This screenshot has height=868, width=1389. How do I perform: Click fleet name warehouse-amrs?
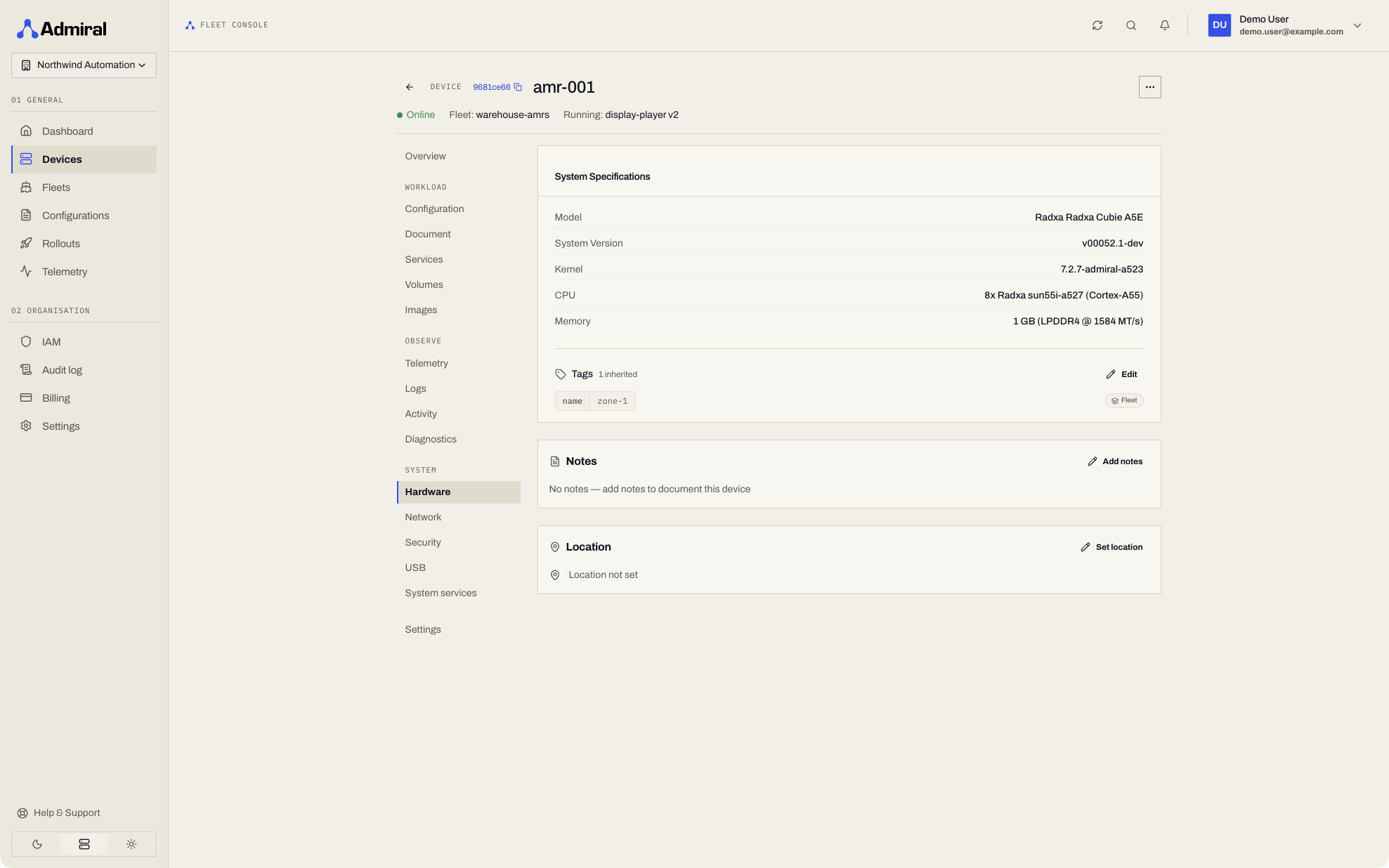coord(512,115)
